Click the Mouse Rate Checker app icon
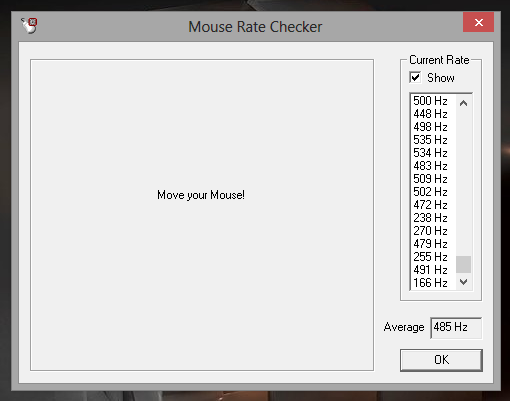The width and height of the screenshot is (510, 401). click(x=29, y=26)
